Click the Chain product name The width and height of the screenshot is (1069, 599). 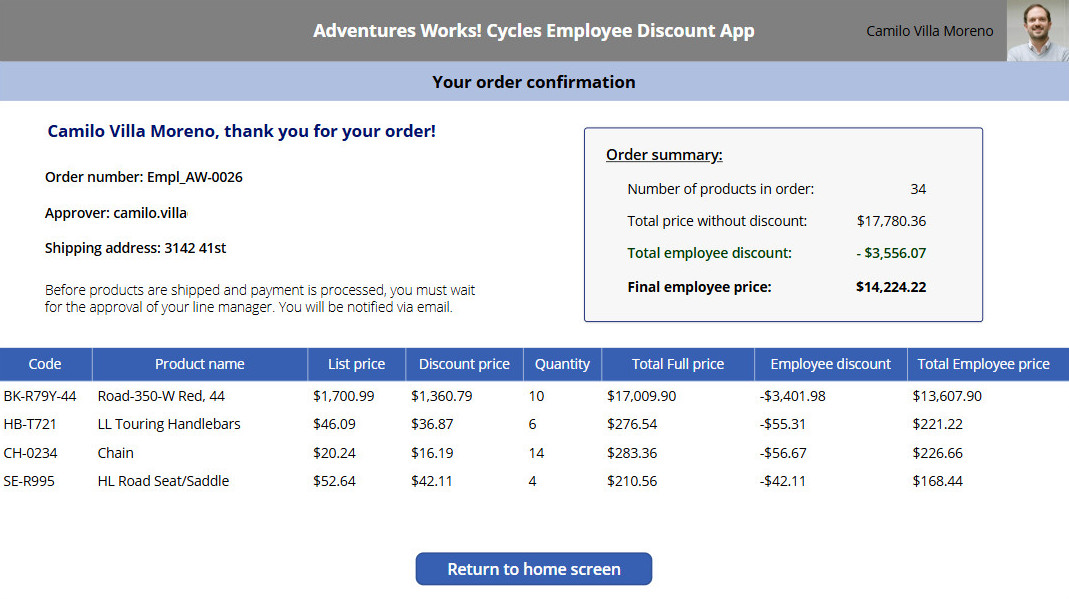point(115,453)
